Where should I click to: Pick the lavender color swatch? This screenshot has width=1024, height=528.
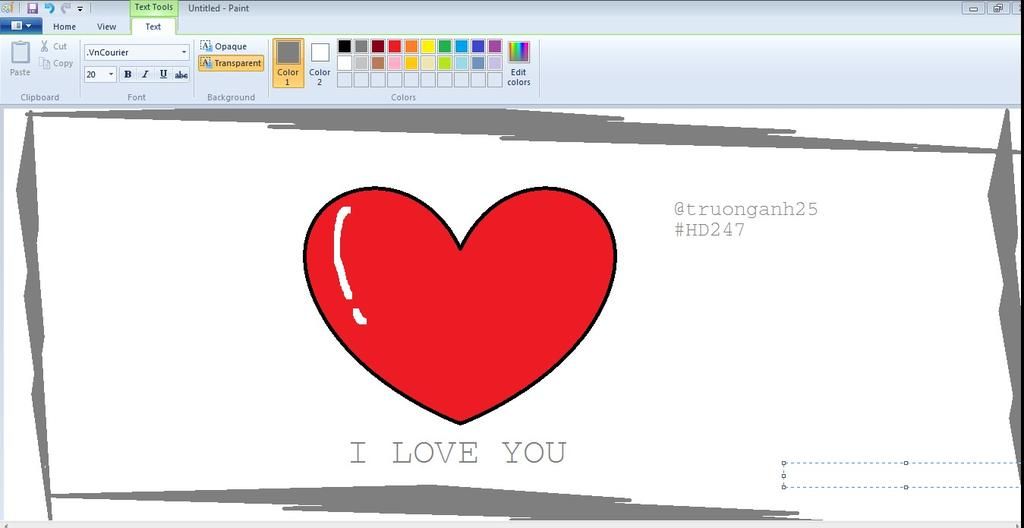[495, 63]
